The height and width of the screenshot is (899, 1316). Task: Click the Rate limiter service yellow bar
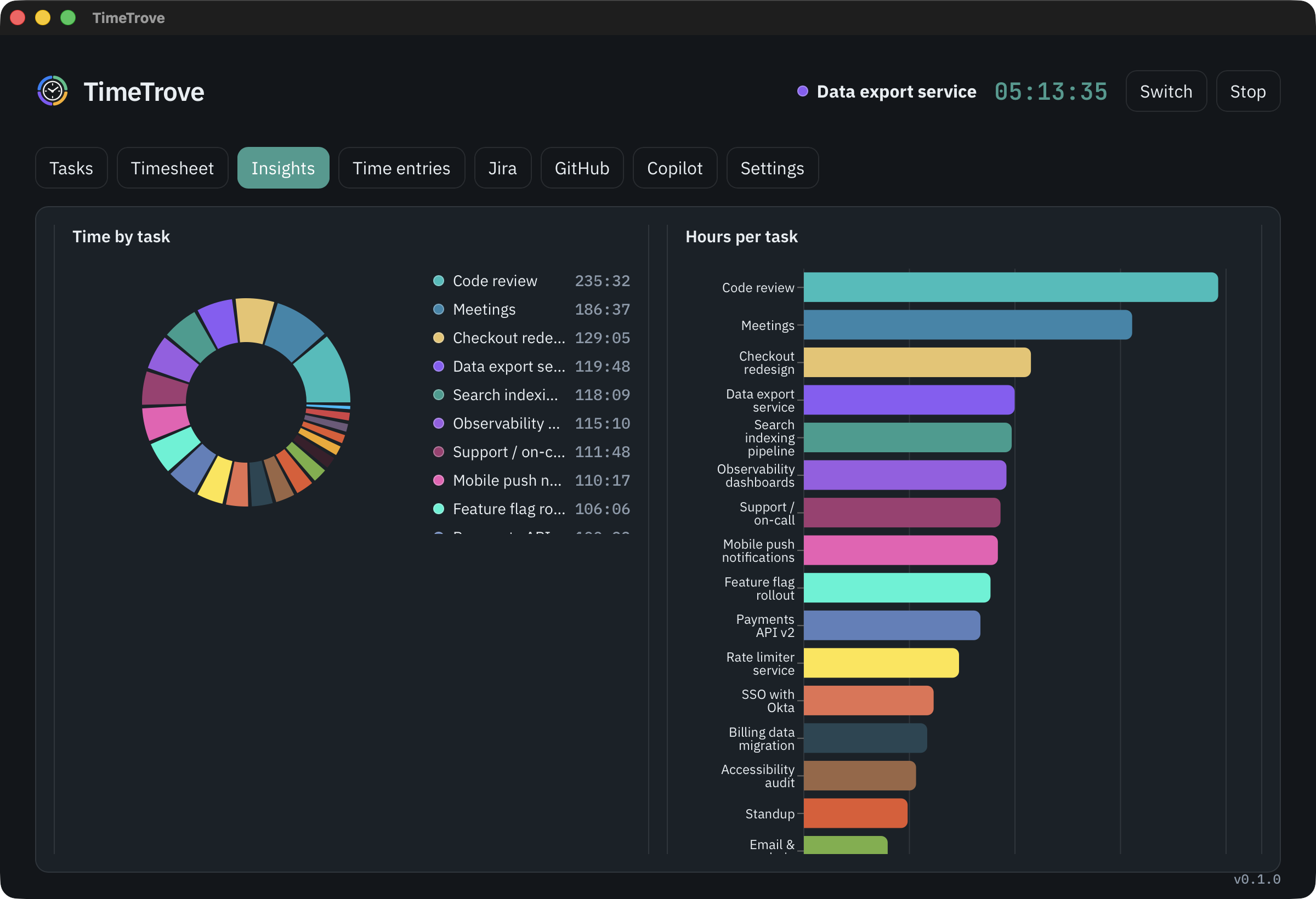pyautogui.click(x=881, y=663)
